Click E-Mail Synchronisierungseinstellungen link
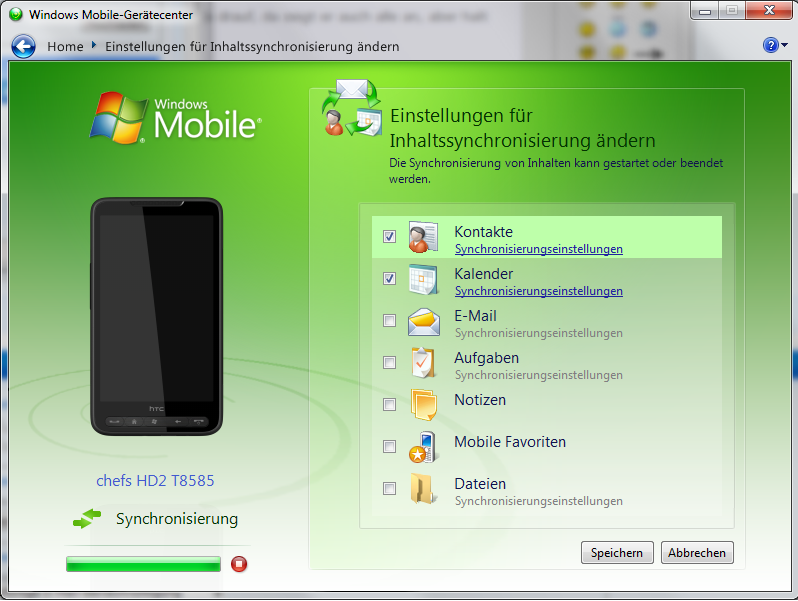The width and height of the screenshot is (798, 601). pos(538,333)
